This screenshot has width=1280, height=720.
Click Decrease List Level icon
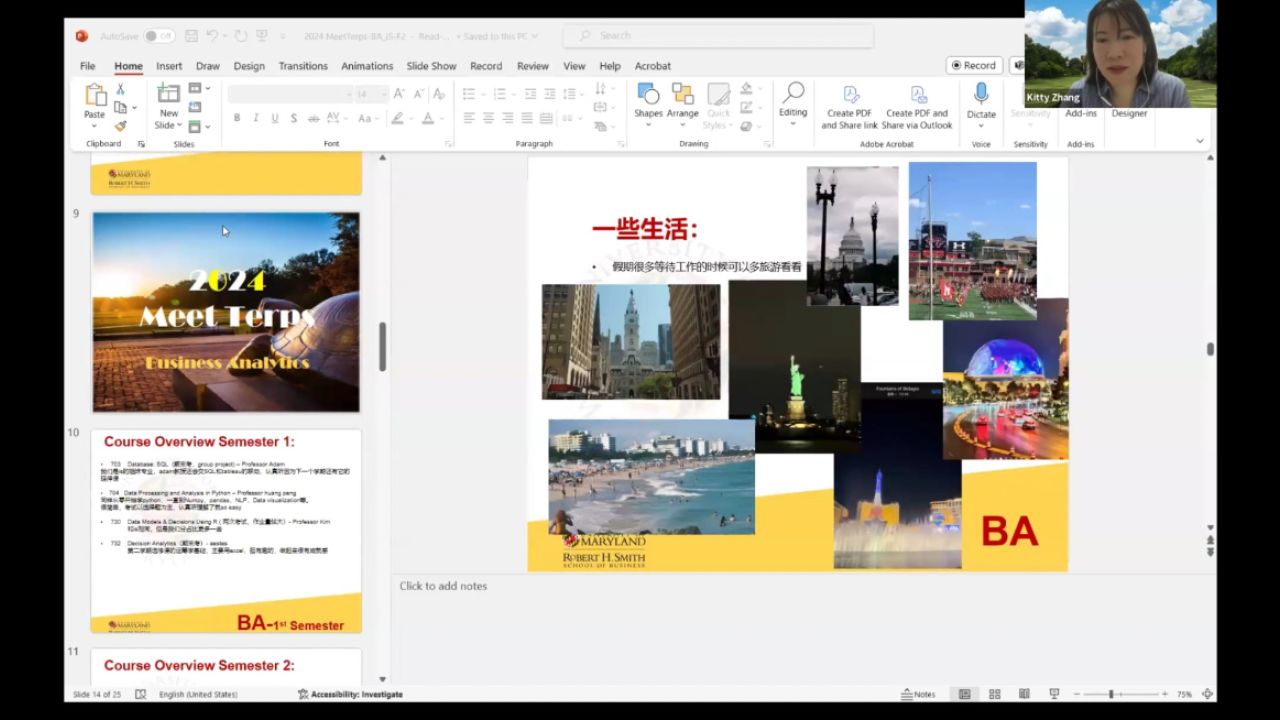[532, 93]
